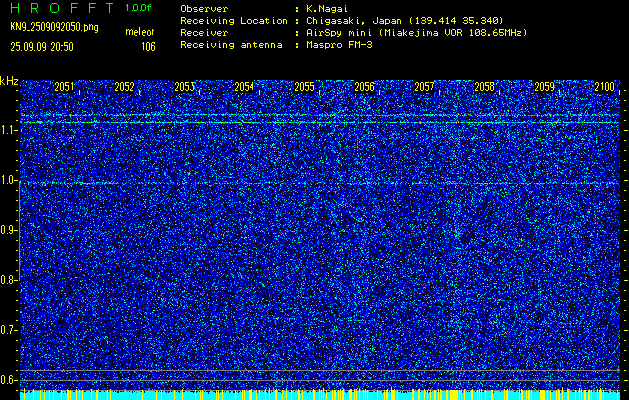Screen dimensions: 629x400
Task: Click the Receiving Location label
Action: point(234,21)
